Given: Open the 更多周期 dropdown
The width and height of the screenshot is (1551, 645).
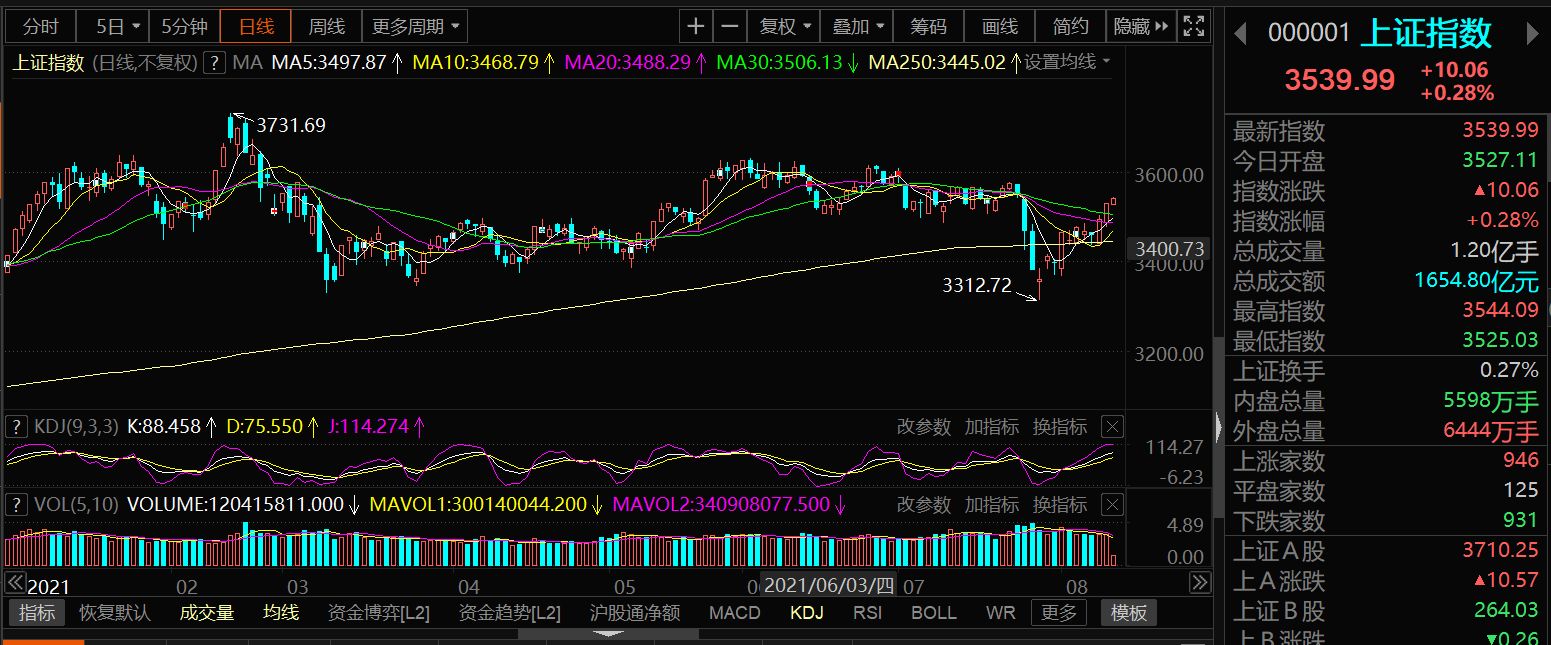Looking at the screenshot, I should pos(416,27).
